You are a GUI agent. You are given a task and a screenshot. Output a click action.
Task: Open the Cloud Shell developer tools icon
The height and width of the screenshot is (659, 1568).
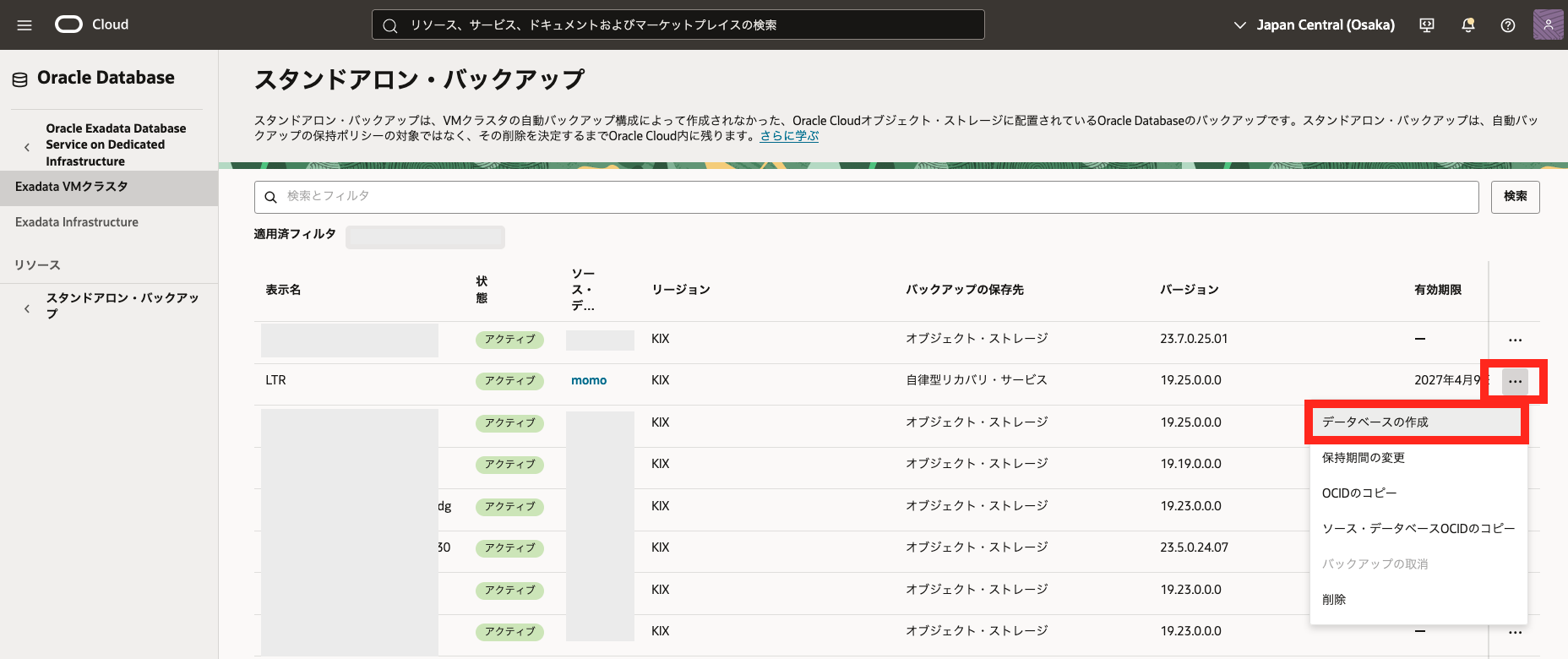point(1427,25)
